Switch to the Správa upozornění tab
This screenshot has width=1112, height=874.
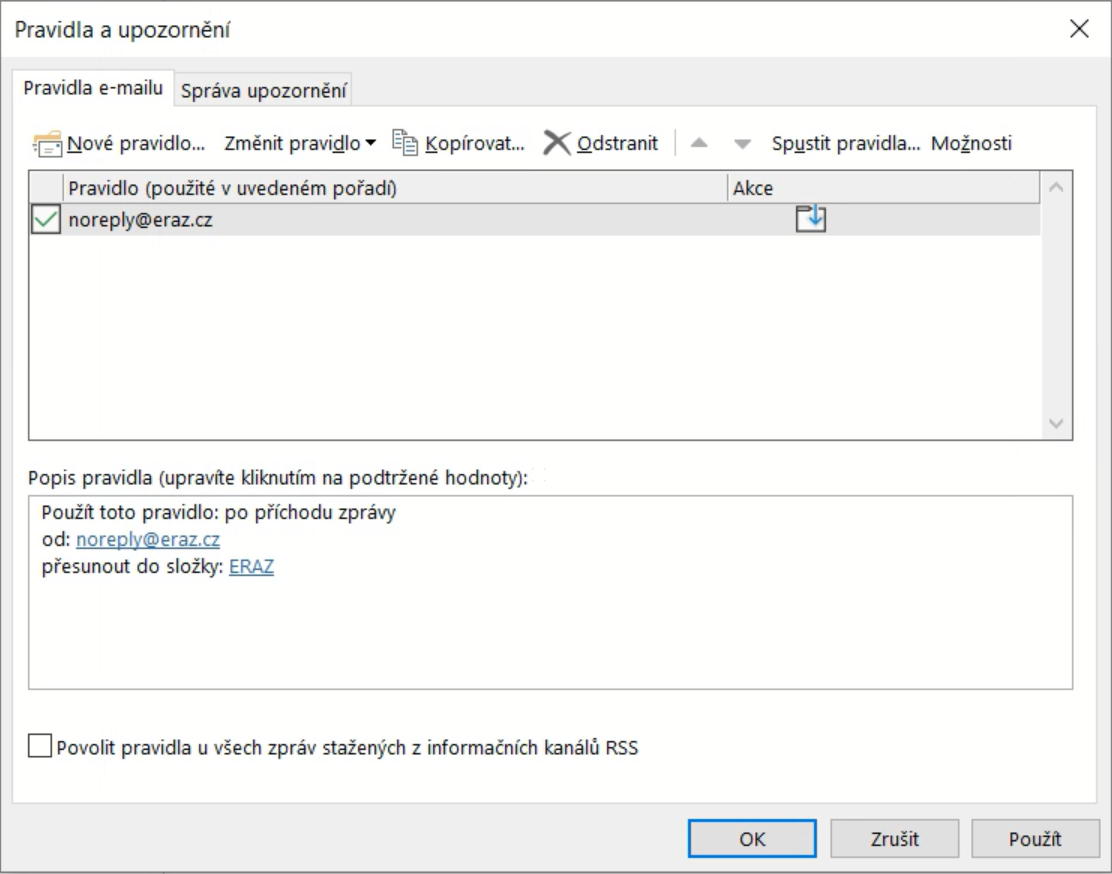264,91
